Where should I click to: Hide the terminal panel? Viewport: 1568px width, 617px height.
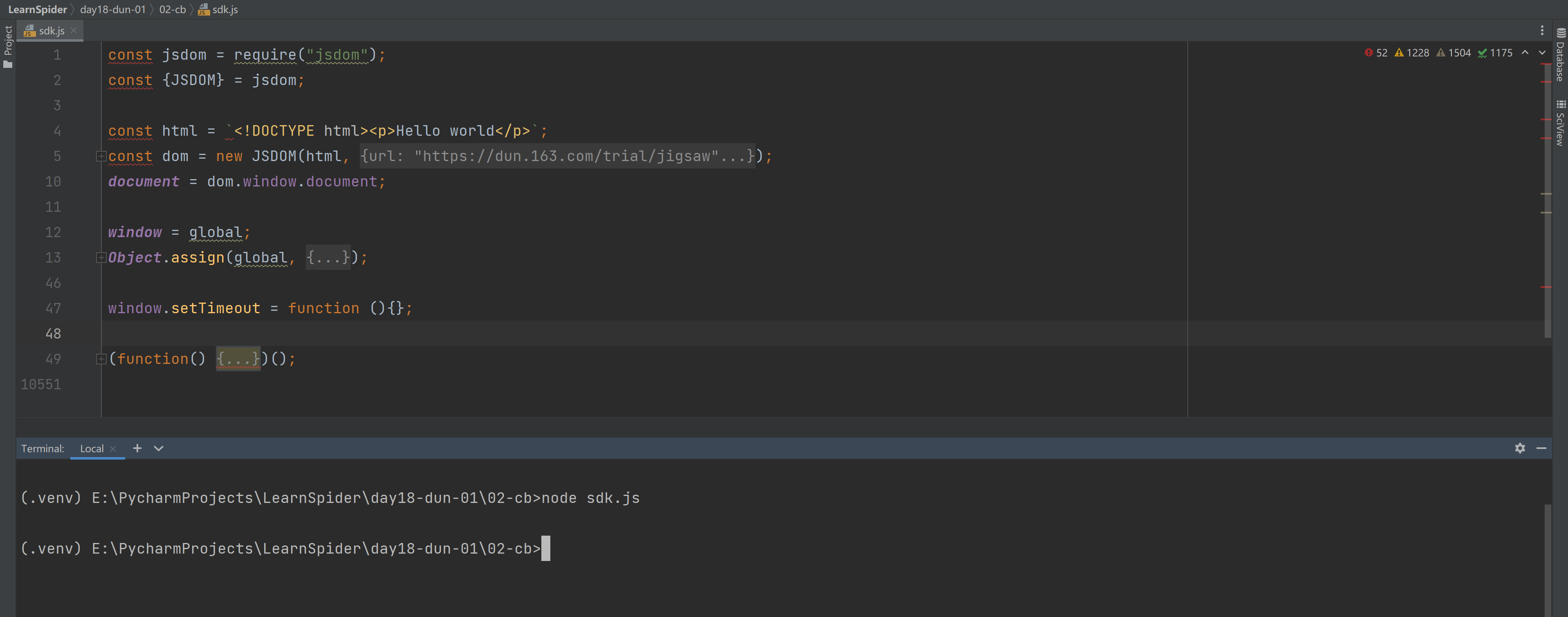[1541, 448]
